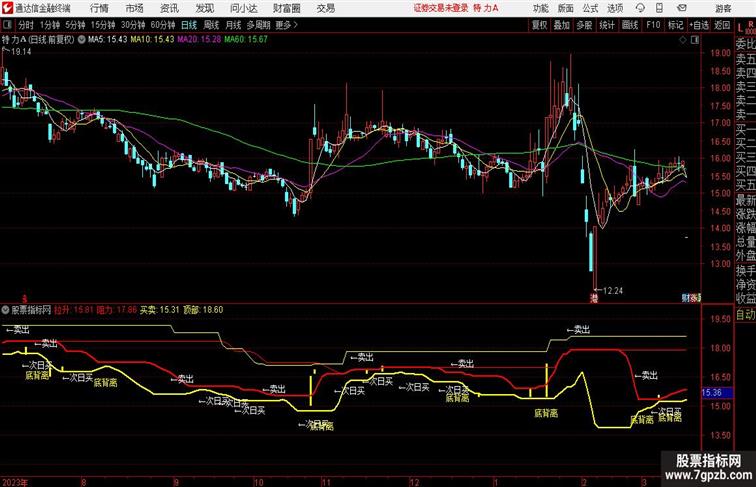756x487 pixels.
Task: Expand the 股票指标网 sub-chart indicator dropdown
Action: tap(6, 310)
